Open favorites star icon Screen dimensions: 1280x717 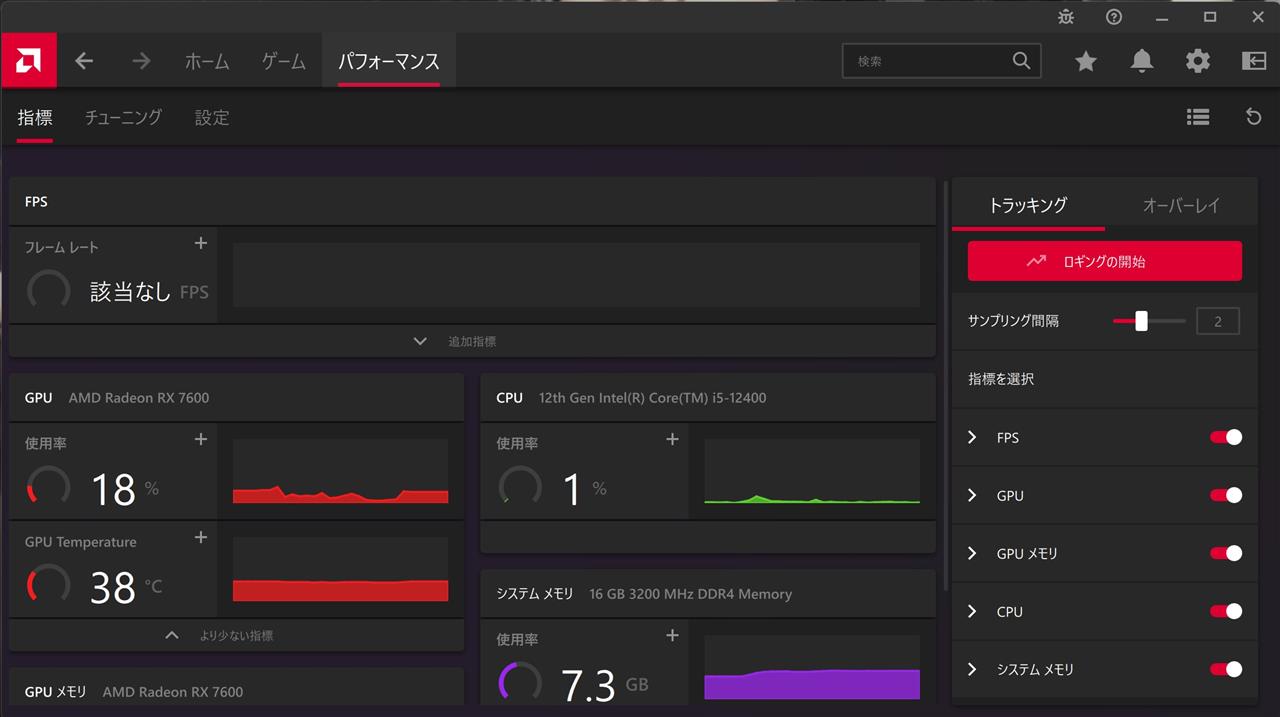pyautogui.click(x=1086, y=61)
